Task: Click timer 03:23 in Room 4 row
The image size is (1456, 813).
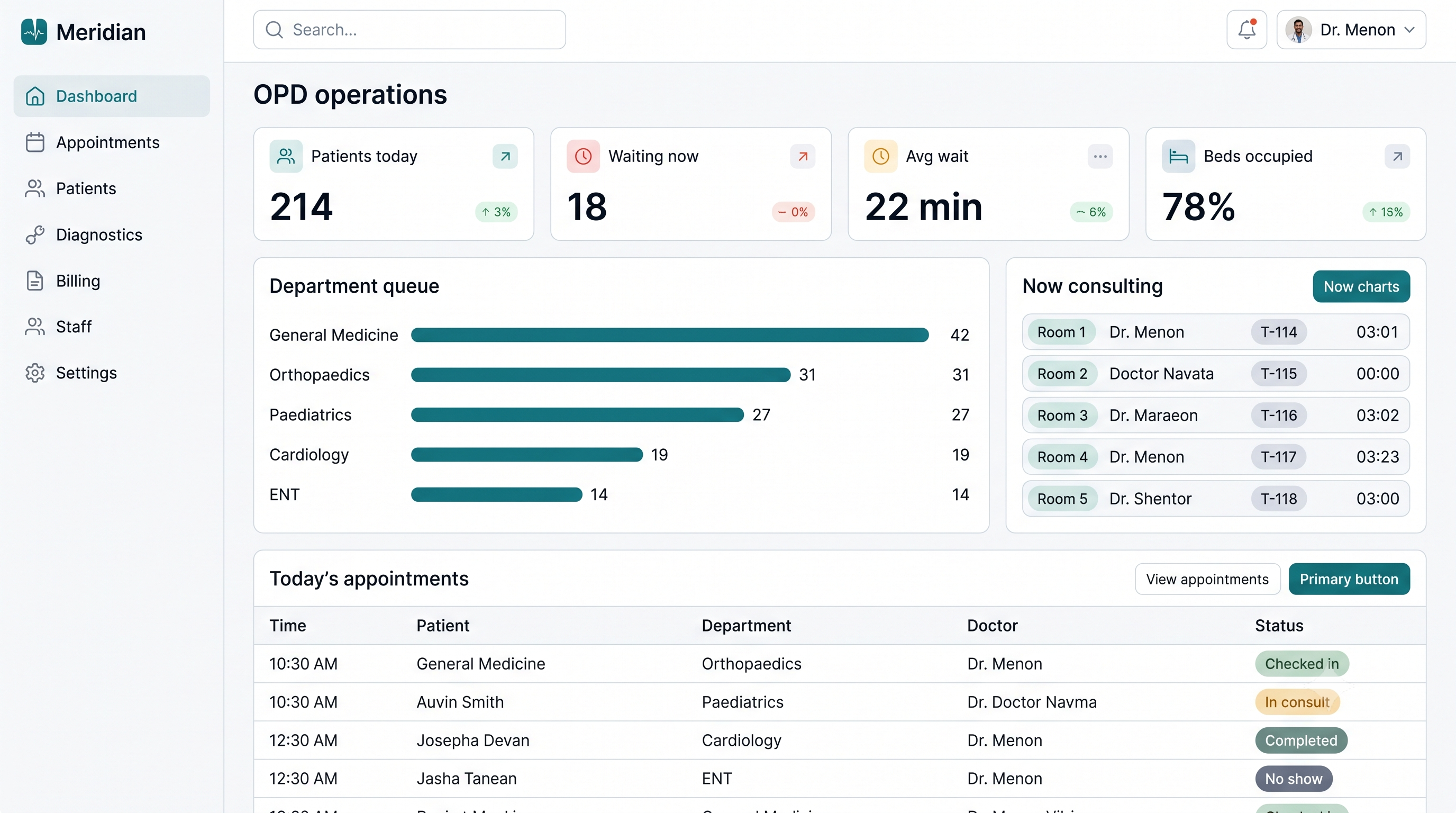Action: coord(1378,457)
